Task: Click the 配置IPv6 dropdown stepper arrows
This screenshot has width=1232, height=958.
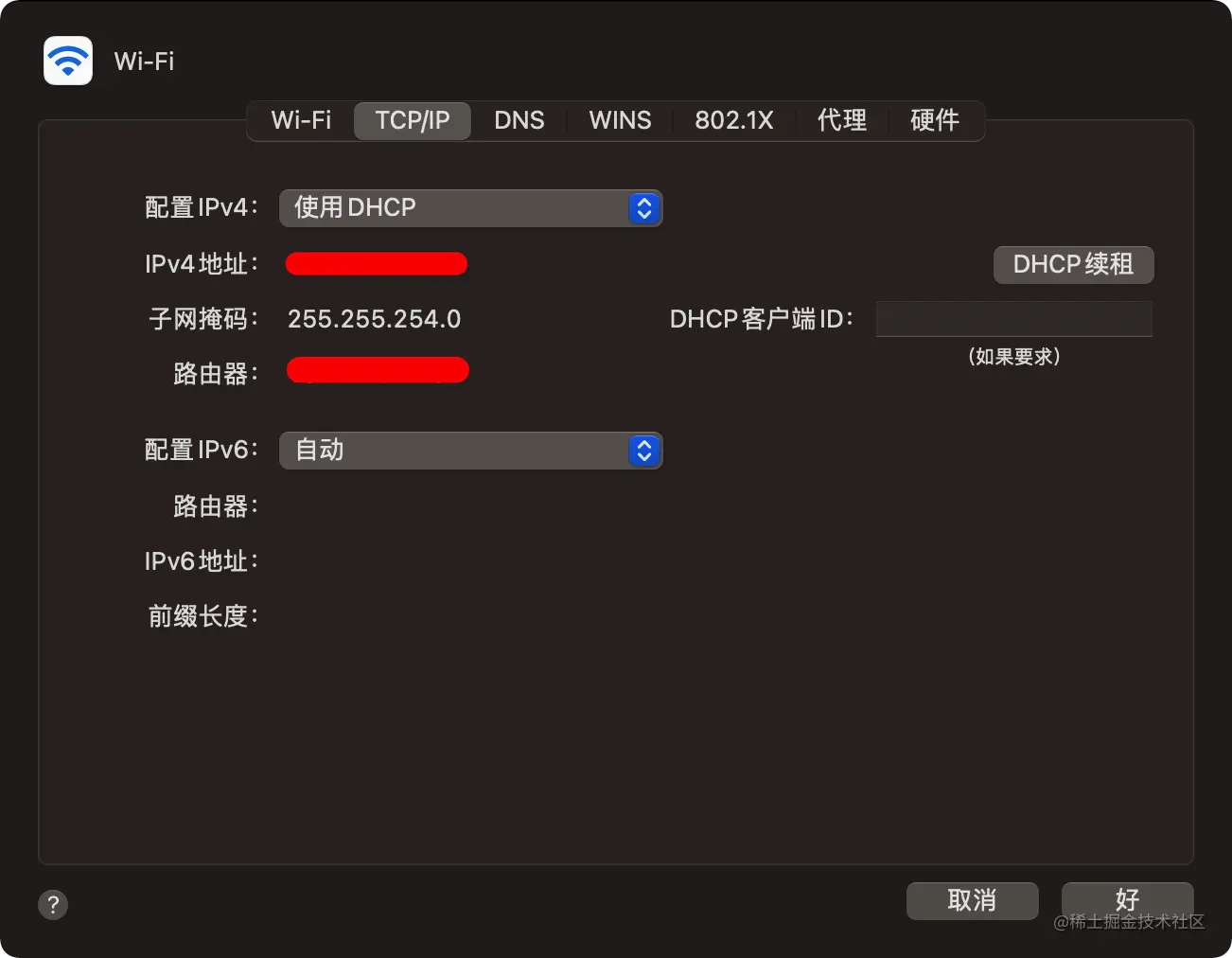Action: [x=644, y=451]
